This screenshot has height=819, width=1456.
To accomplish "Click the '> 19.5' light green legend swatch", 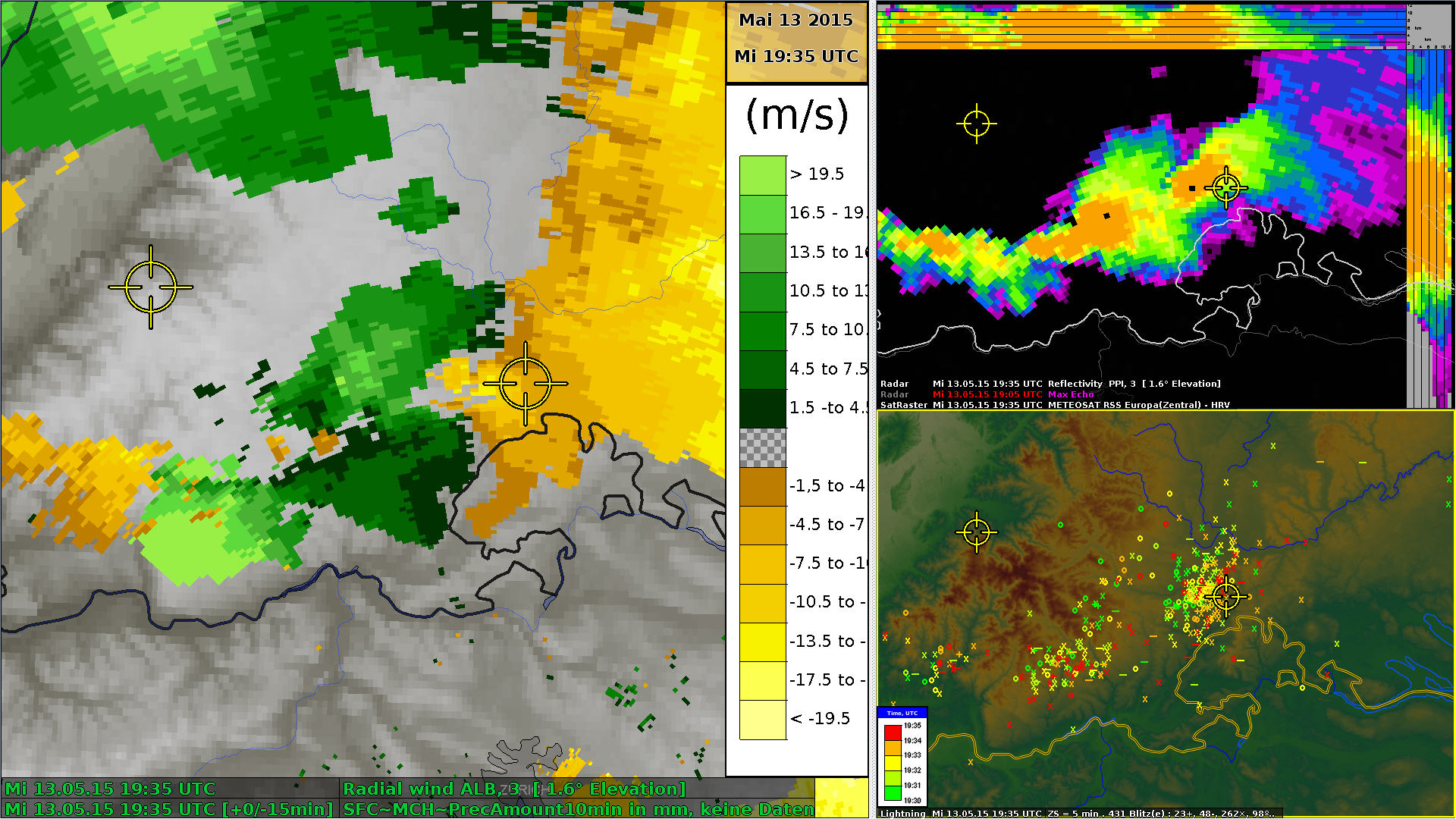I will (763, 175).
